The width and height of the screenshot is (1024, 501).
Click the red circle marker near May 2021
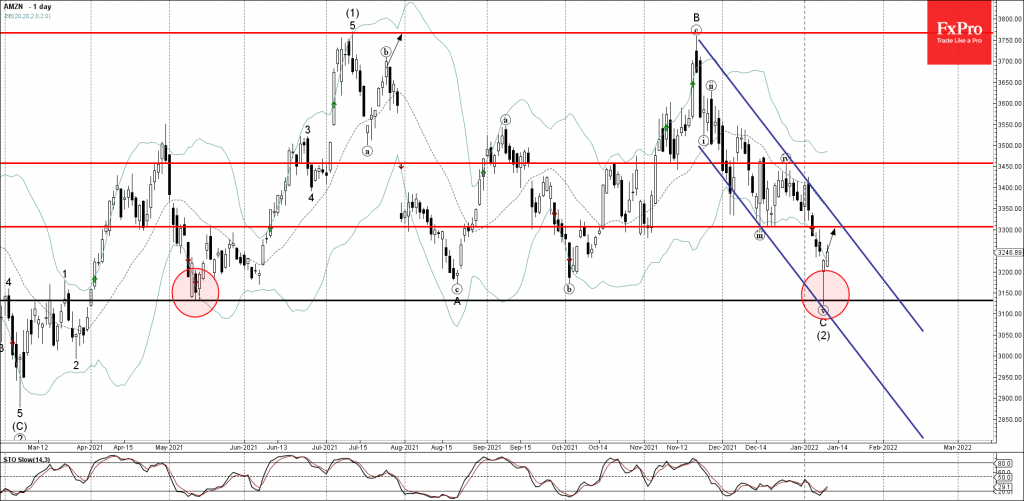tap(195, 292)
